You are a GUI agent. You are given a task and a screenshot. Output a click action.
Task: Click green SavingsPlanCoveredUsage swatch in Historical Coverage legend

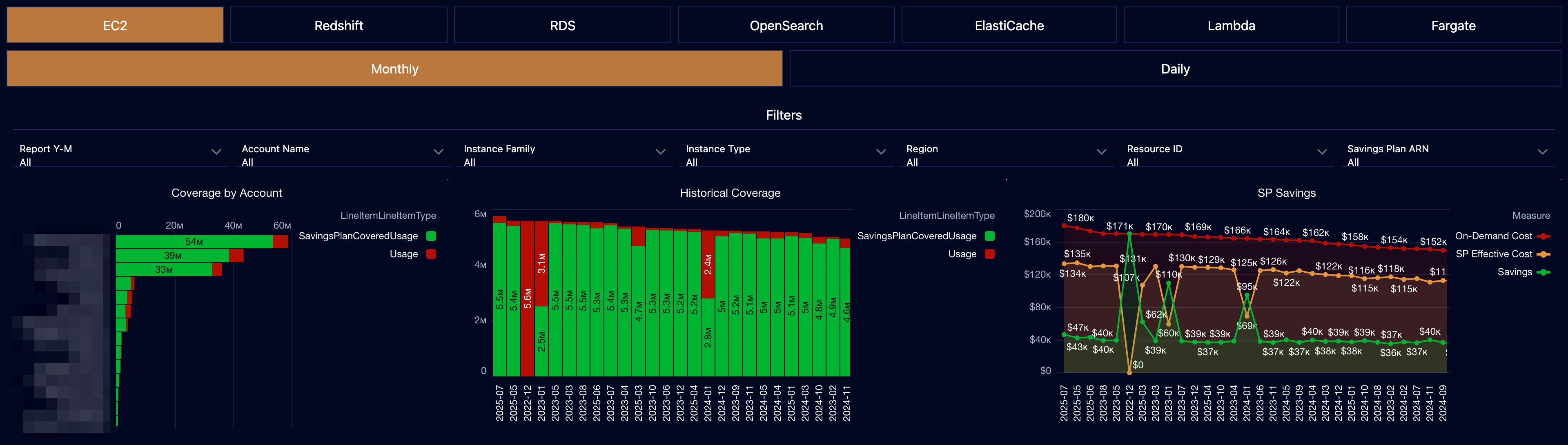tap(990, 236)
